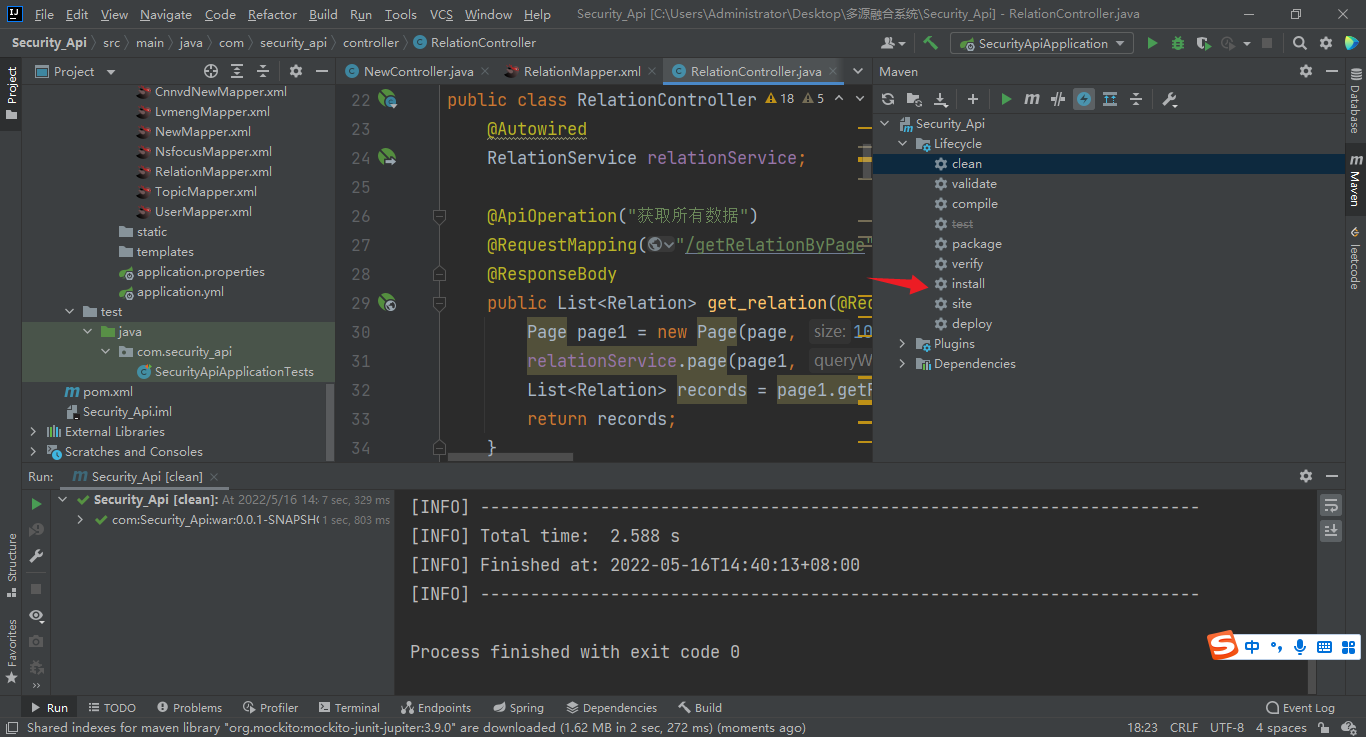Open the VCS menu
This screenshot has height=737, width=1366.
coord(441,15)
